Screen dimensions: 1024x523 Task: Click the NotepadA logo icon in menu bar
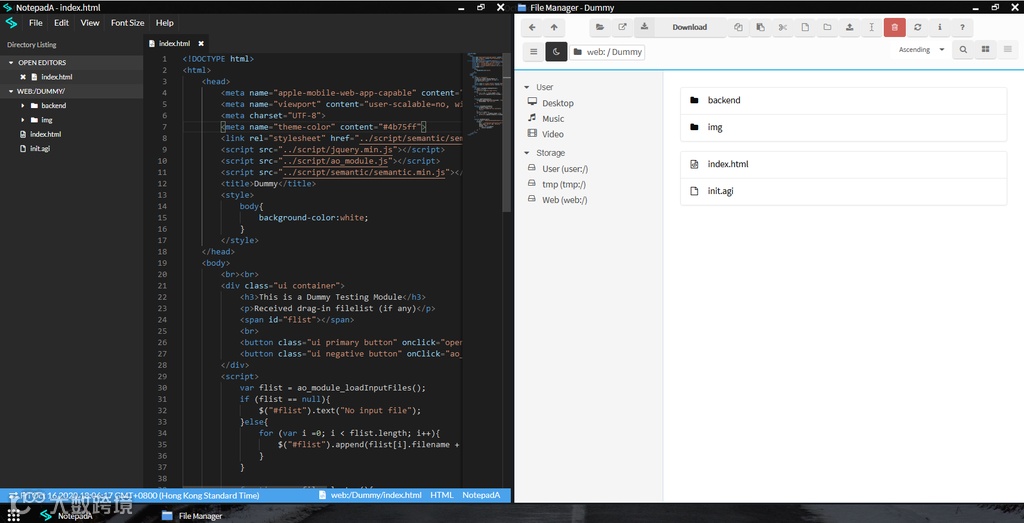(x=11, y=23)
